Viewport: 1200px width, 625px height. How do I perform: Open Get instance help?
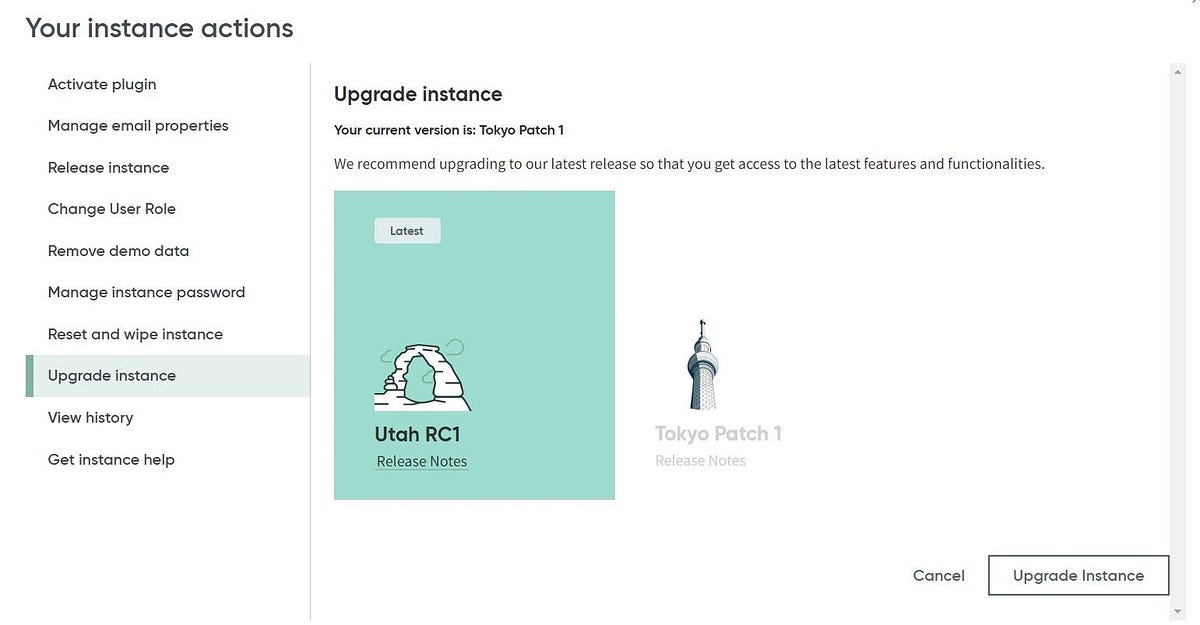coord(110,459)
